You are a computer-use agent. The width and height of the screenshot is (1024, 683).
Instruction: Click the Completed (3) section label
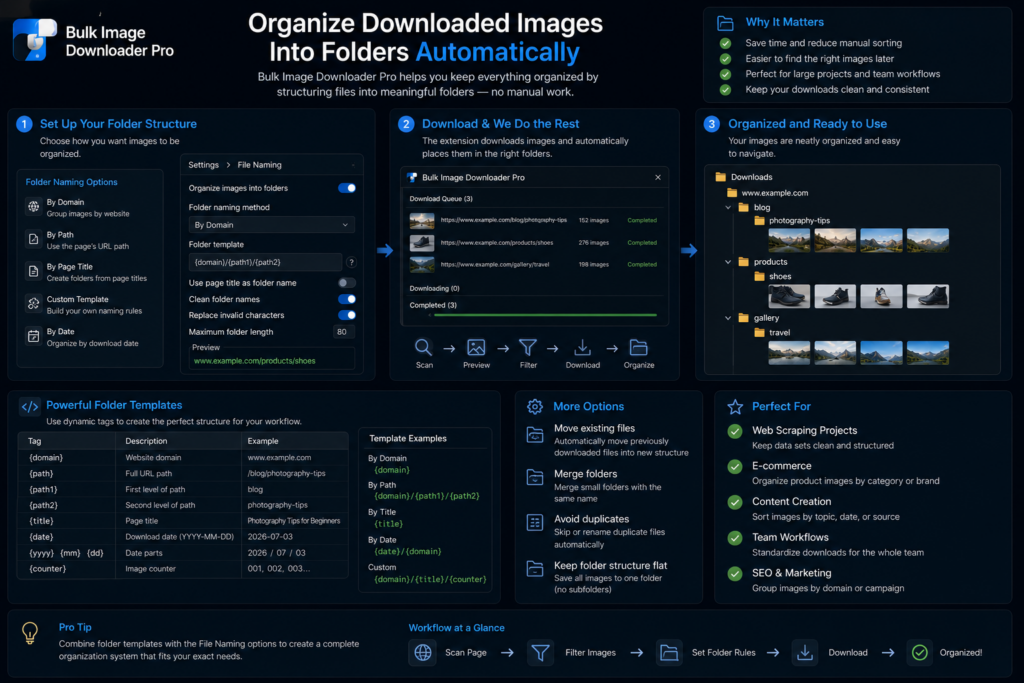pos(433,305)
